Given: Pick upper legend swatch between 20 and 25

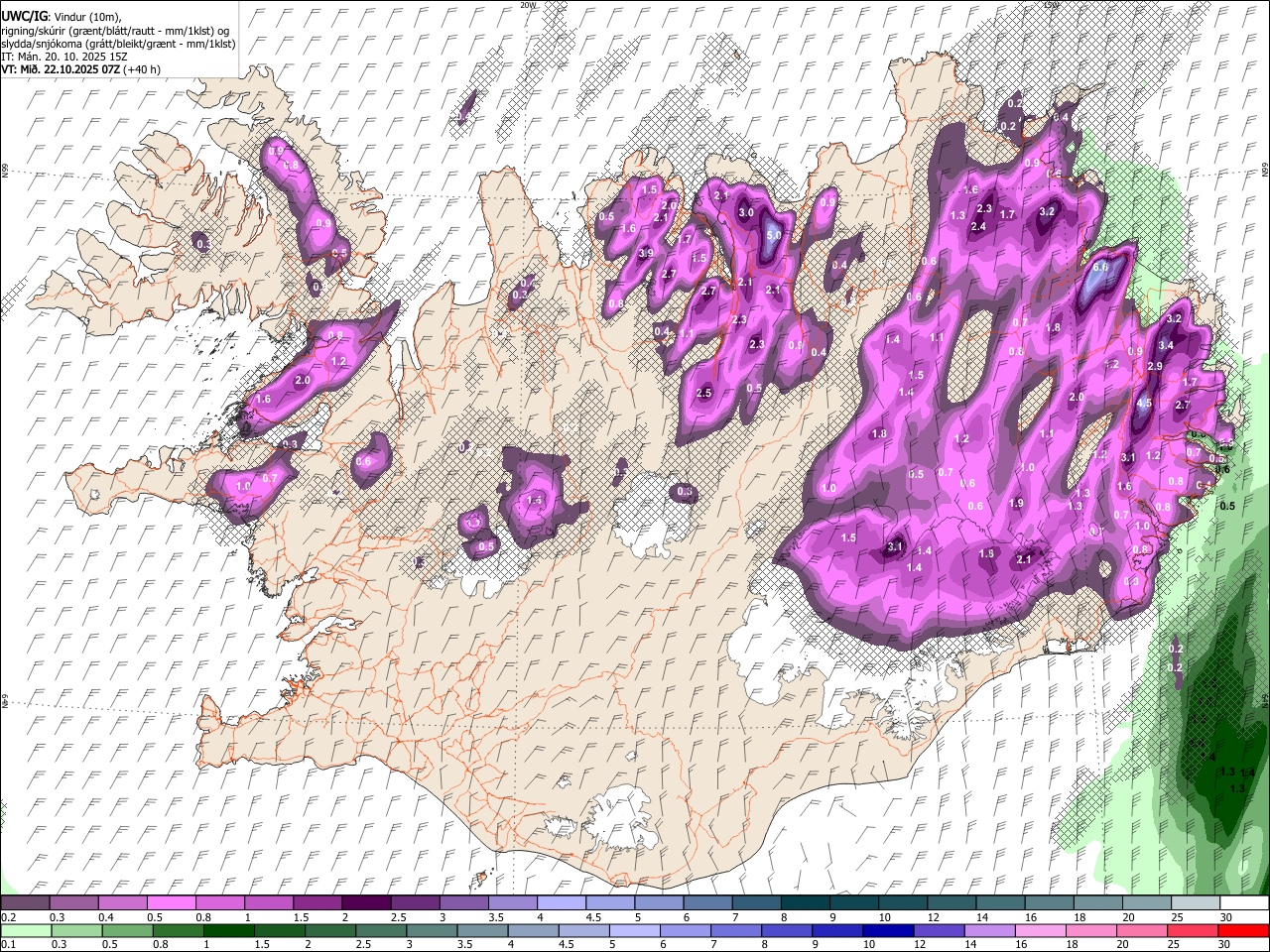Looking at the screenshot, I should pyautogui.click(x=1146, y=903).
